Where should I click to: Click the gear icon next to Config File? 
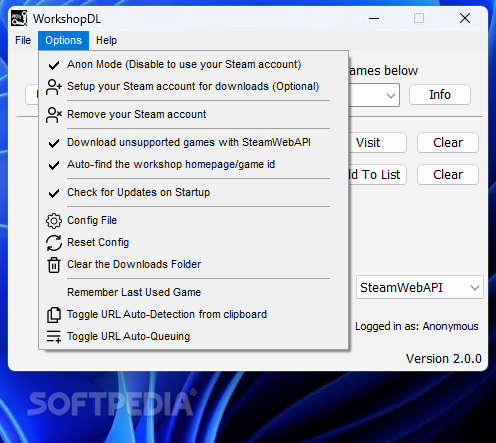pyautogui.click(x=54, y=221)
